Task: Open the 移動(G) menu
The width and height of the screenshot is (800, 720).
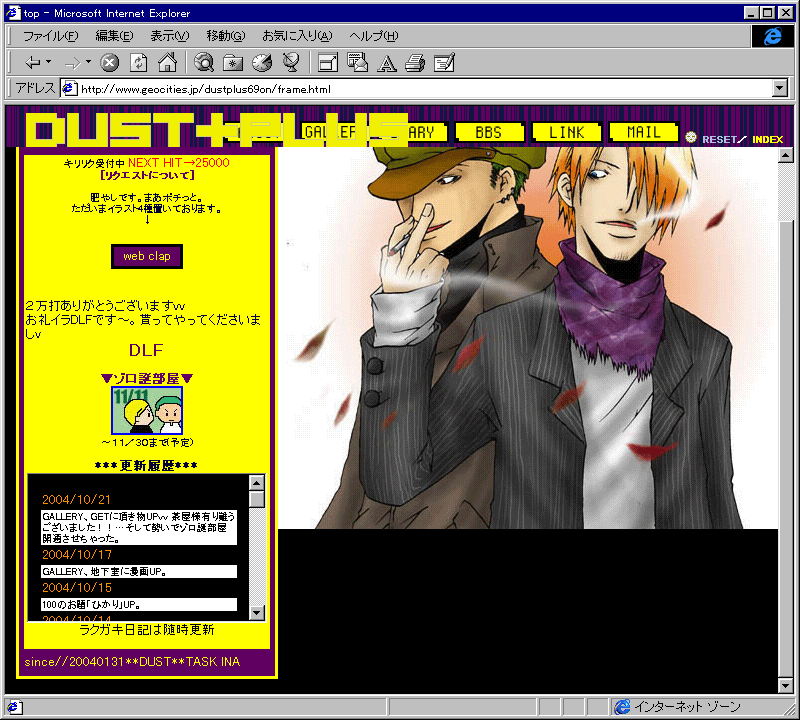Action: (226, 36)
